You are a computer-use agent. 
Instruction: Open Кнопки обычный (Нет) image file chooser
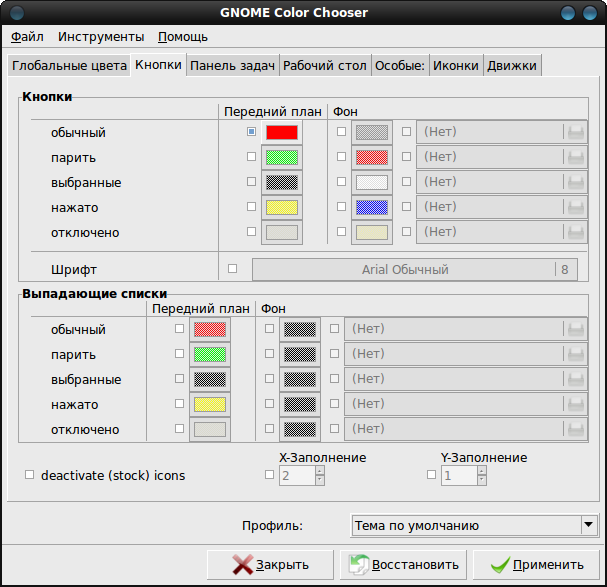tap(502, 132)
